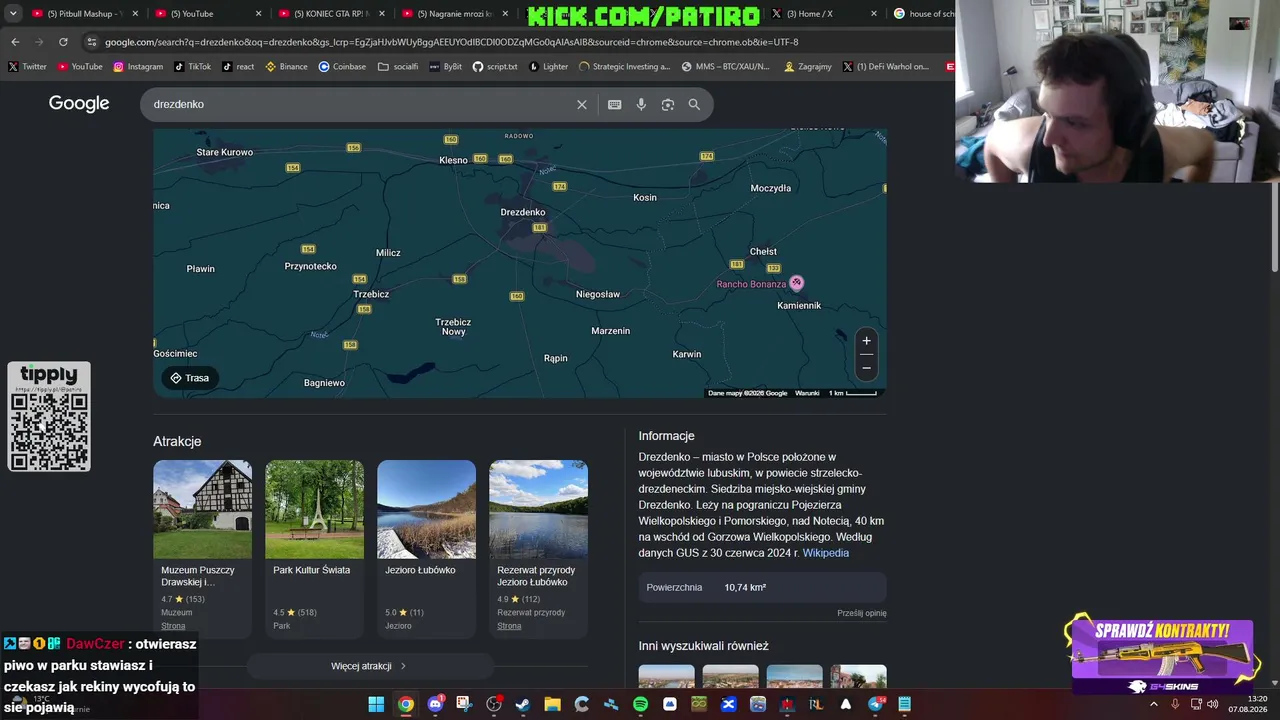Open the Lighter bookmark
1280x720 pixels.
tap(548, 67)
